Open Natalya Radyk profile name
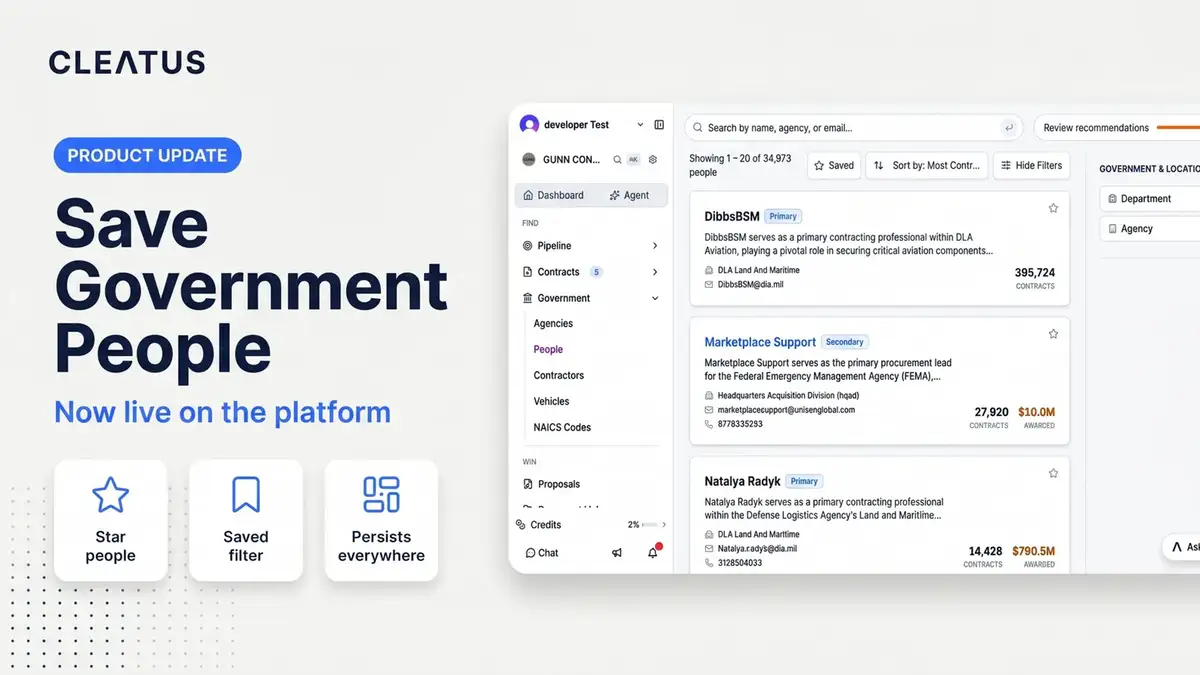Viewport: 1200px width, 675px height. pos(742,481)
